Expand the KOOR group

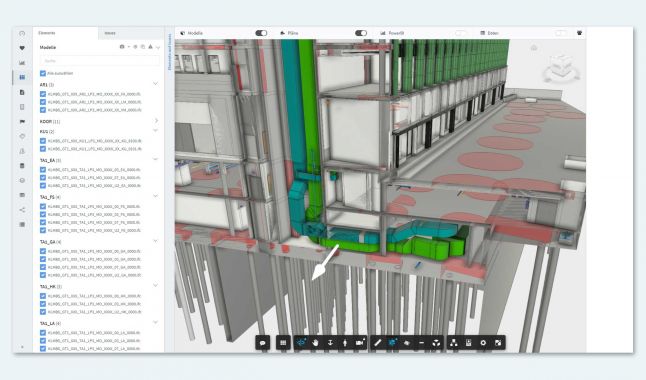coord(156,121)
